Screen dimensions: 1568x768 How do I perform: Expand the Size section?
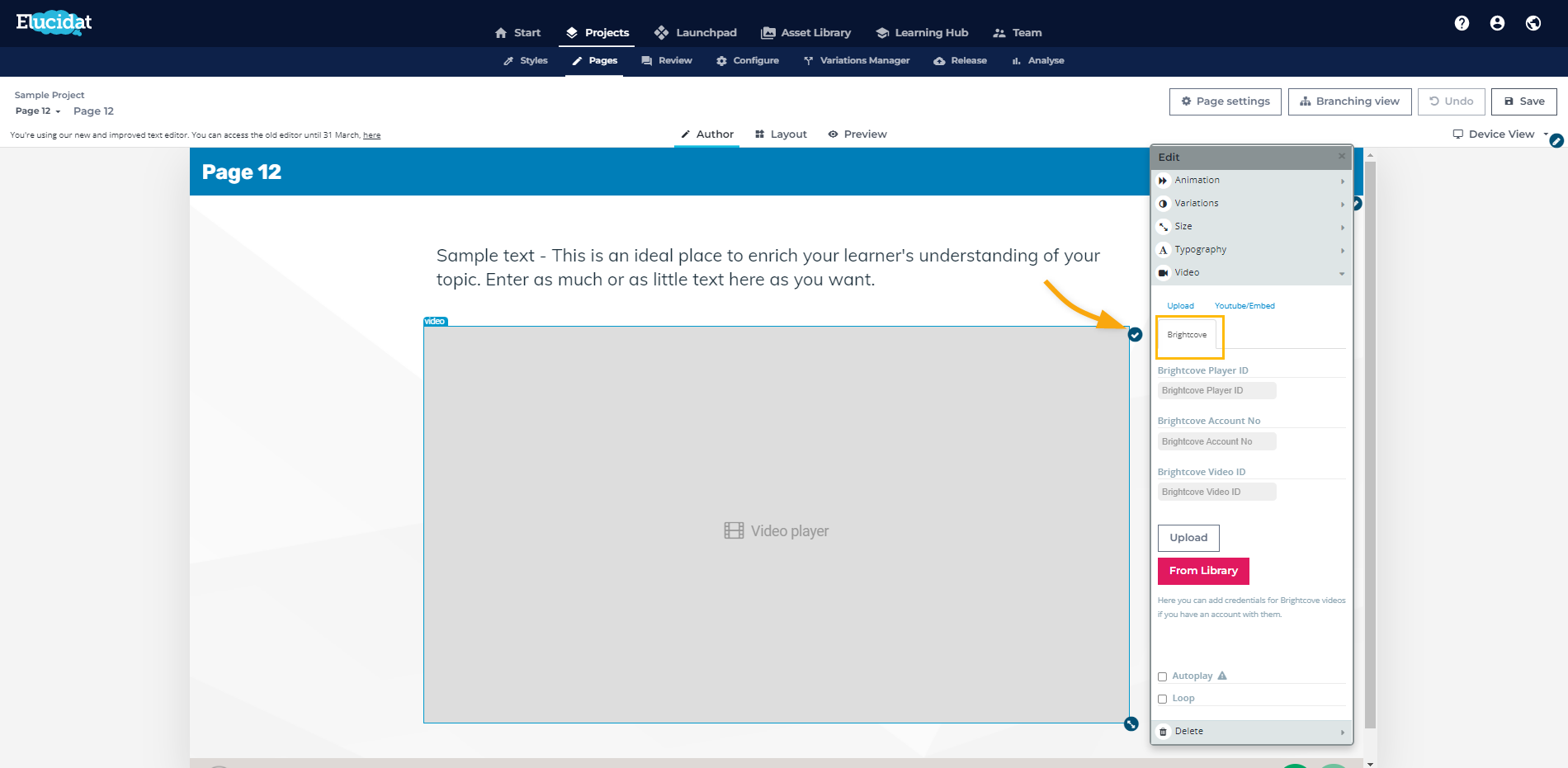1251,227
